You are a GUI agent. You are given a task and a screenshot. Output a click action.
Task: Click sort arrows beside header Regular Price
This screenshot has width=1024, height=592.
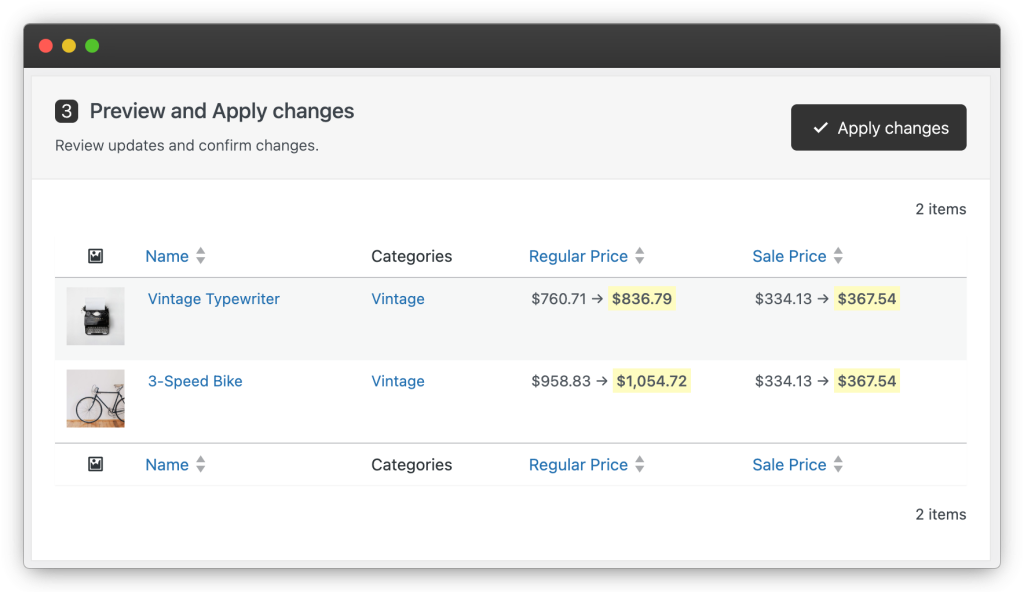click(640, 256)
